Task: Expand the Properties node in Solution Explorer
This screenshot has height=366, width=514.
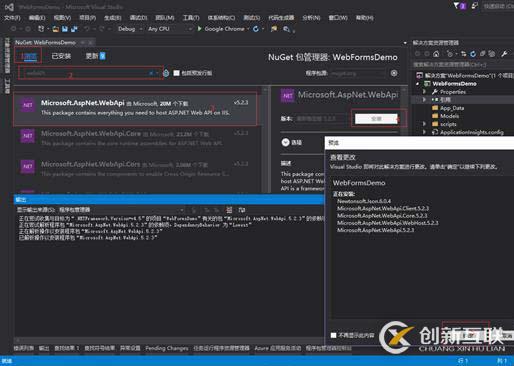Action: [424, 92]
